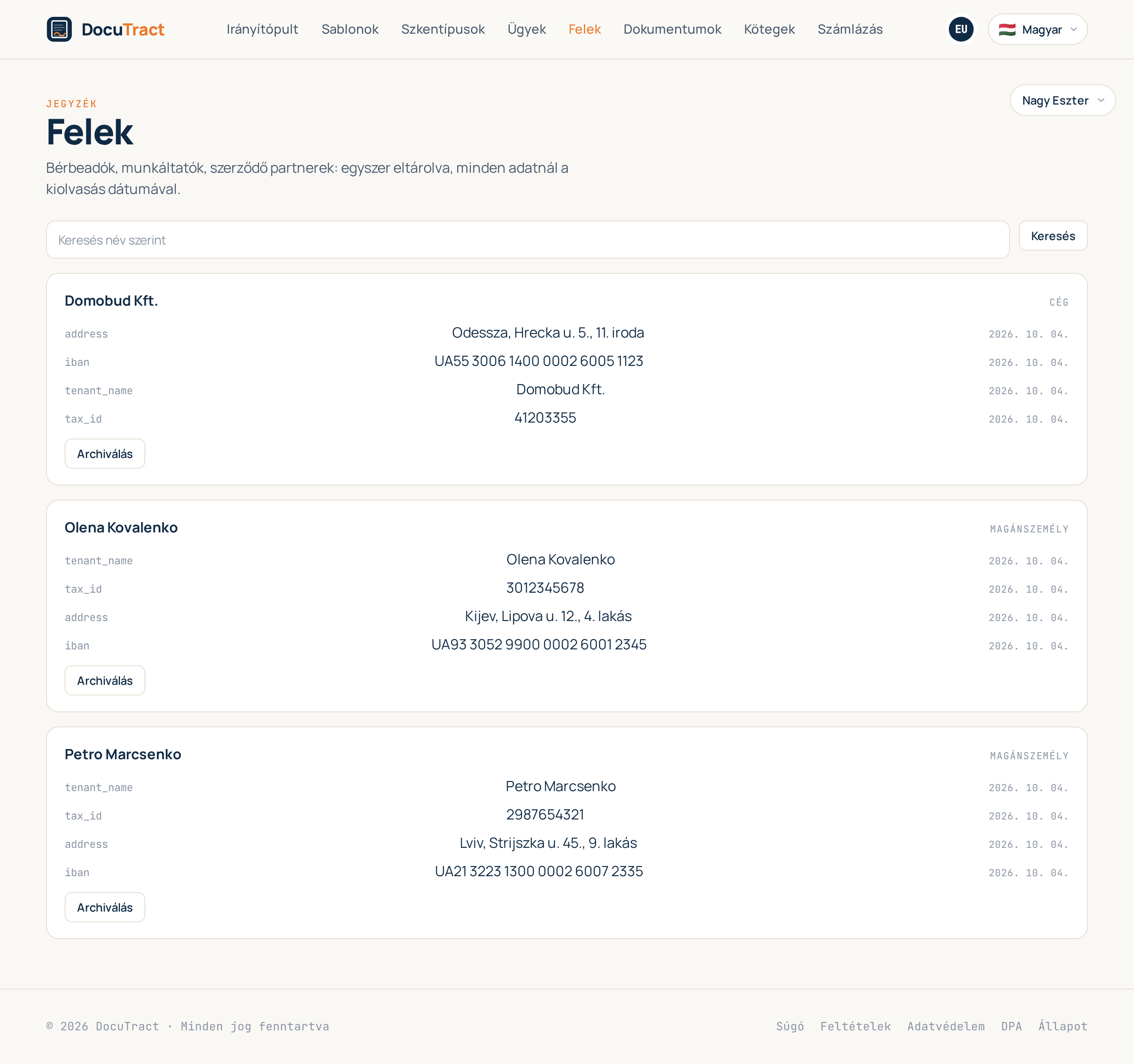Click IBAN UA55 3006 1400 0002 6005 1123

click(539, 361)
